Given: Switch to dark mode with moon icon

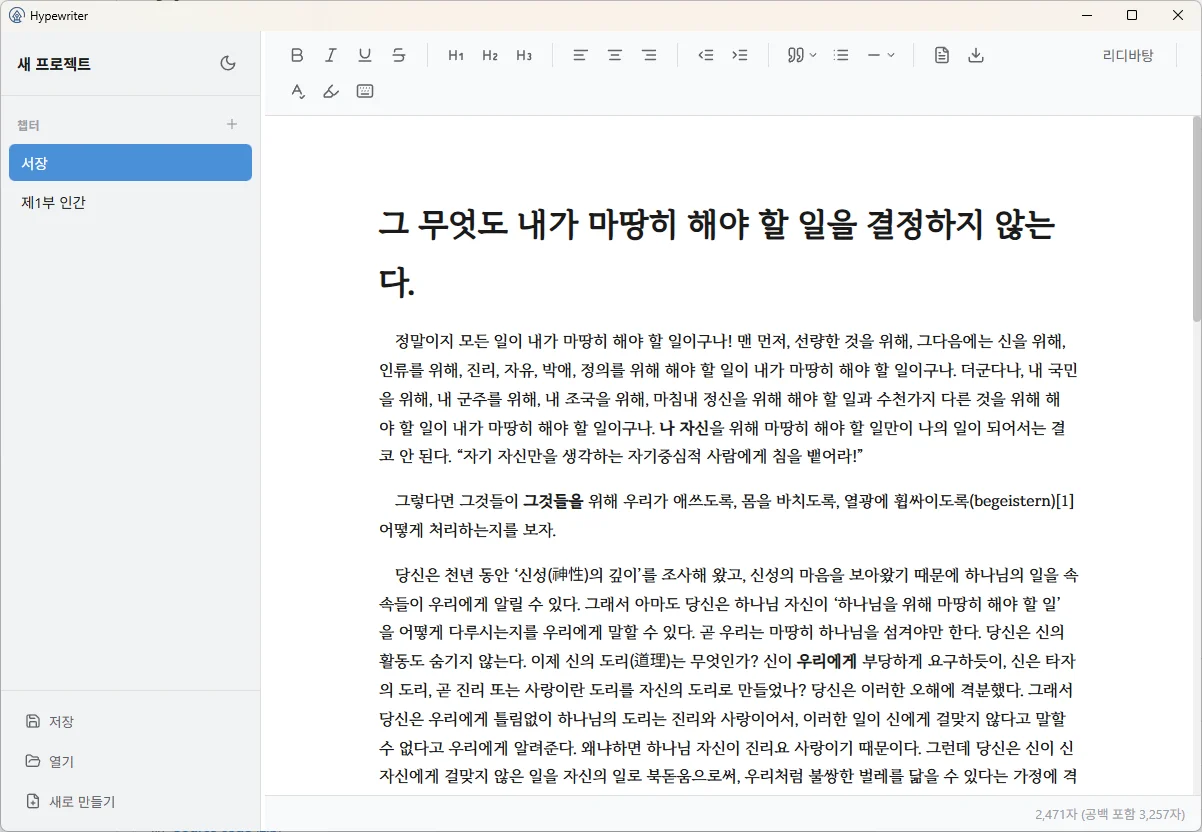Looking at the screenshot, I should 228,64.
